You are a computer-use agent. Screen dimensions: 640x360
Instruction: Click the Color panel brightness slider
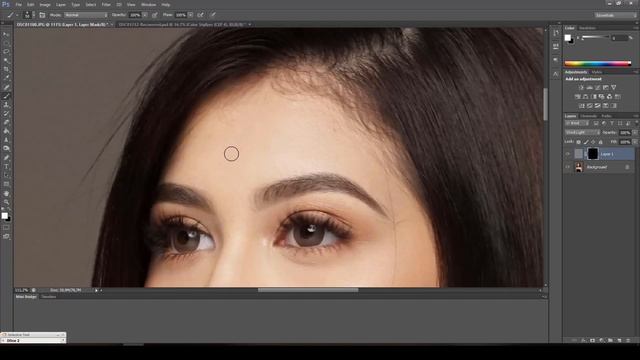point(596,38)
